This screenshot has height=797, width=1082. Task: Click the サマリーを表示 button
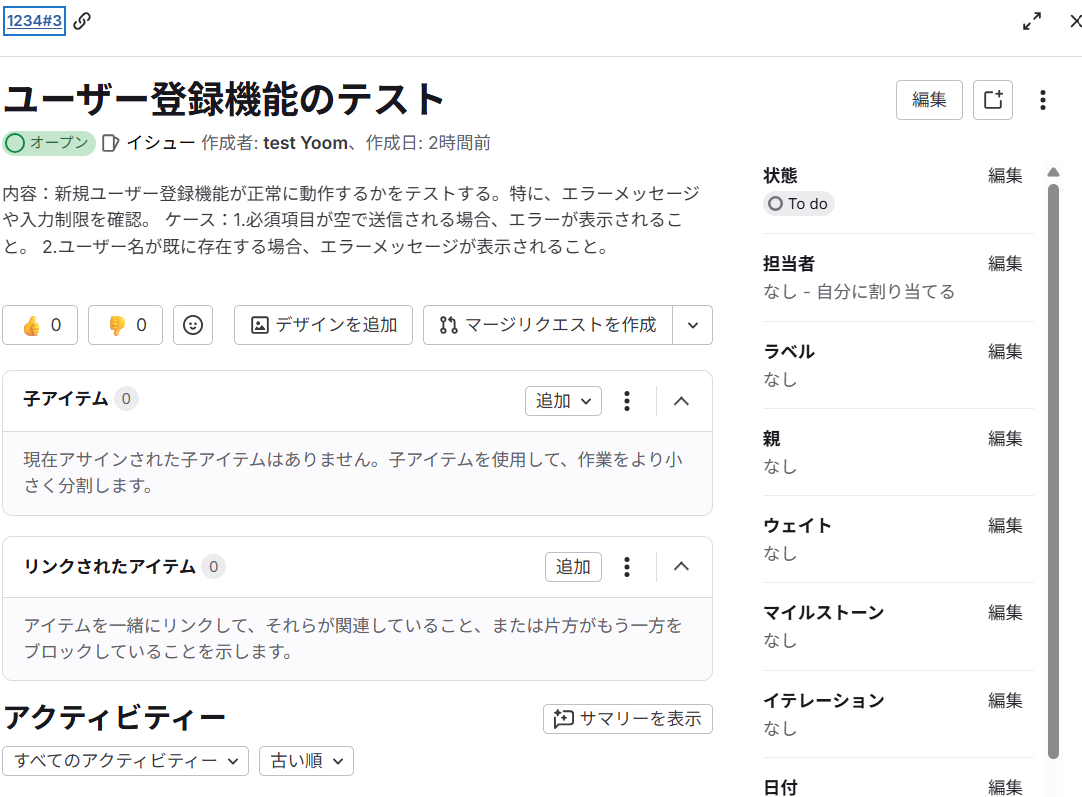point(627,719)
